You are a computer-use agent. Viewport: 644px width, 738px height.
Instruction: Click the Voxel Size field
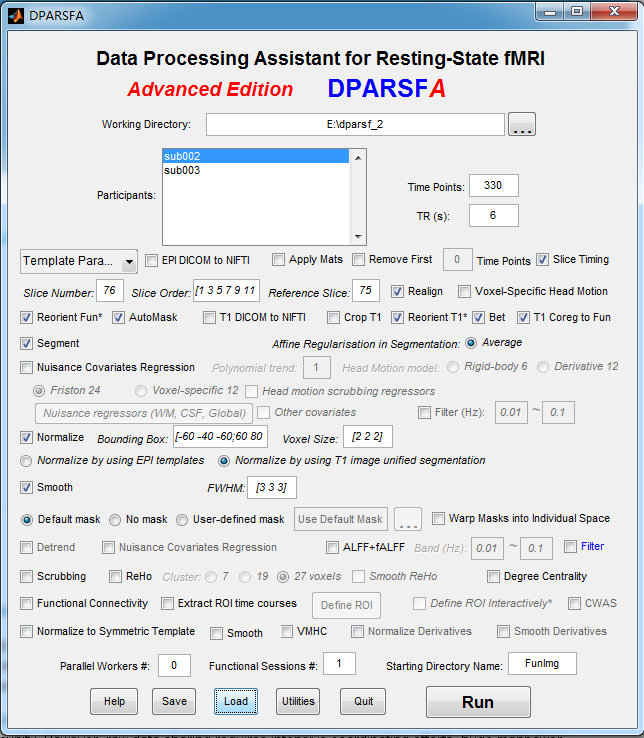coord(368,436)
